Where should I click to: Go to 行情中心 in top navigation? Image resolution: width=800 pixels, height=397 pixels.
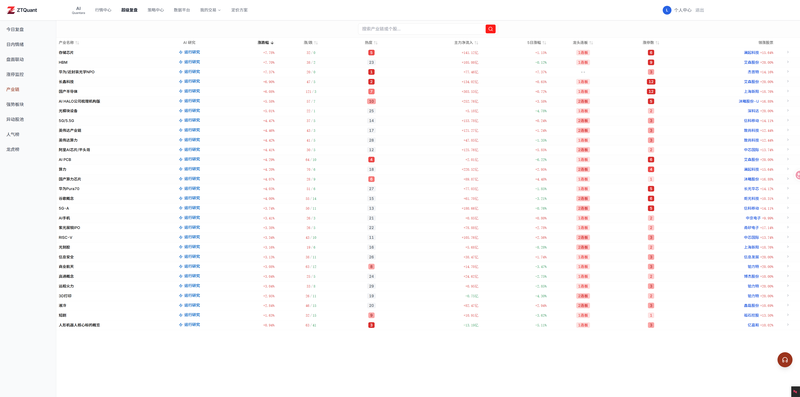point(103,10)
